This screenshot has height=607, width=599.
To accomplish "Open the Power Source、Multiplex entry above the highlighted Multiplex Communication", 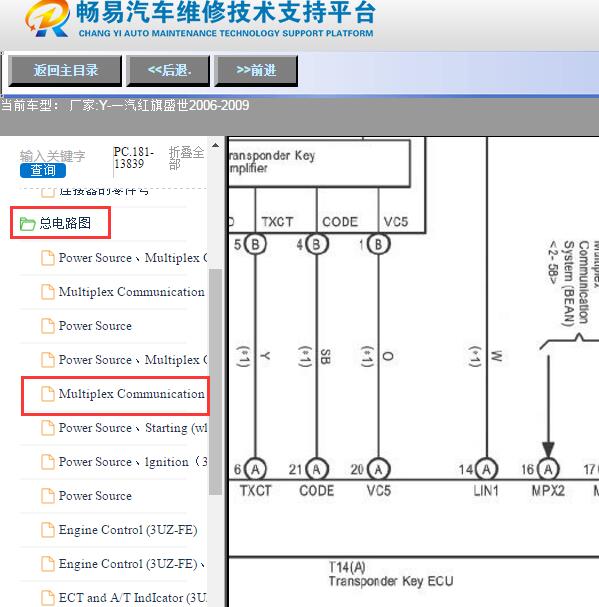I will (132, 360).
